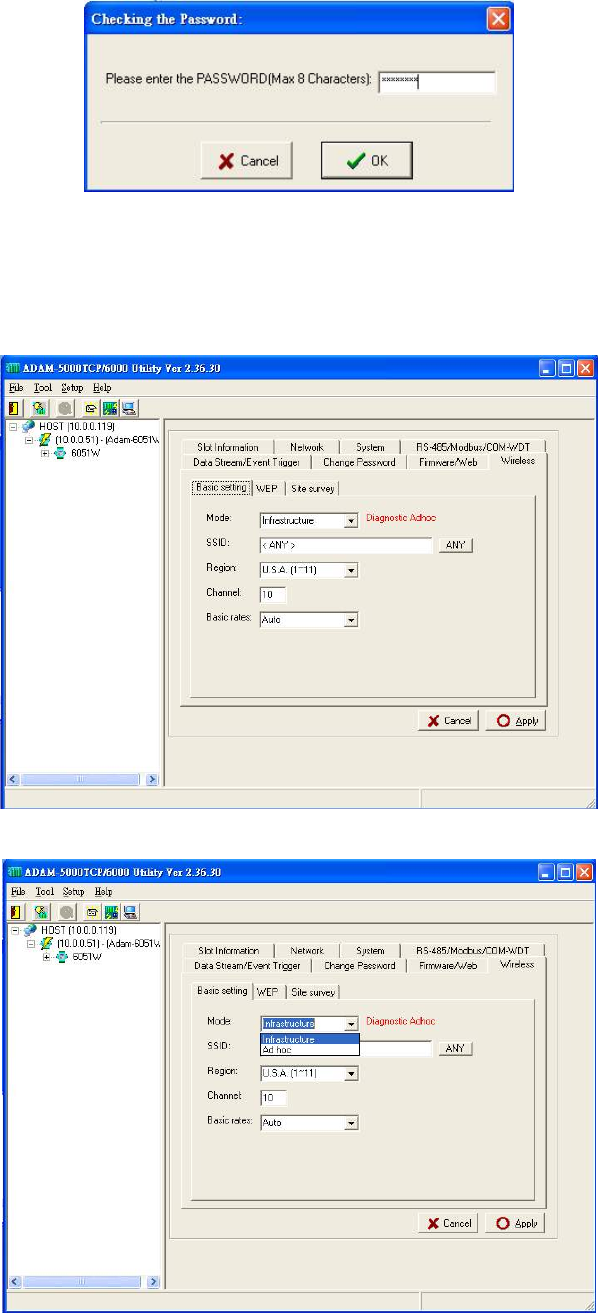Image resolution: width=598 pixels, height=1313 pixels.
Task: Close the Checking the Password dialog
Action: [497, 19]
